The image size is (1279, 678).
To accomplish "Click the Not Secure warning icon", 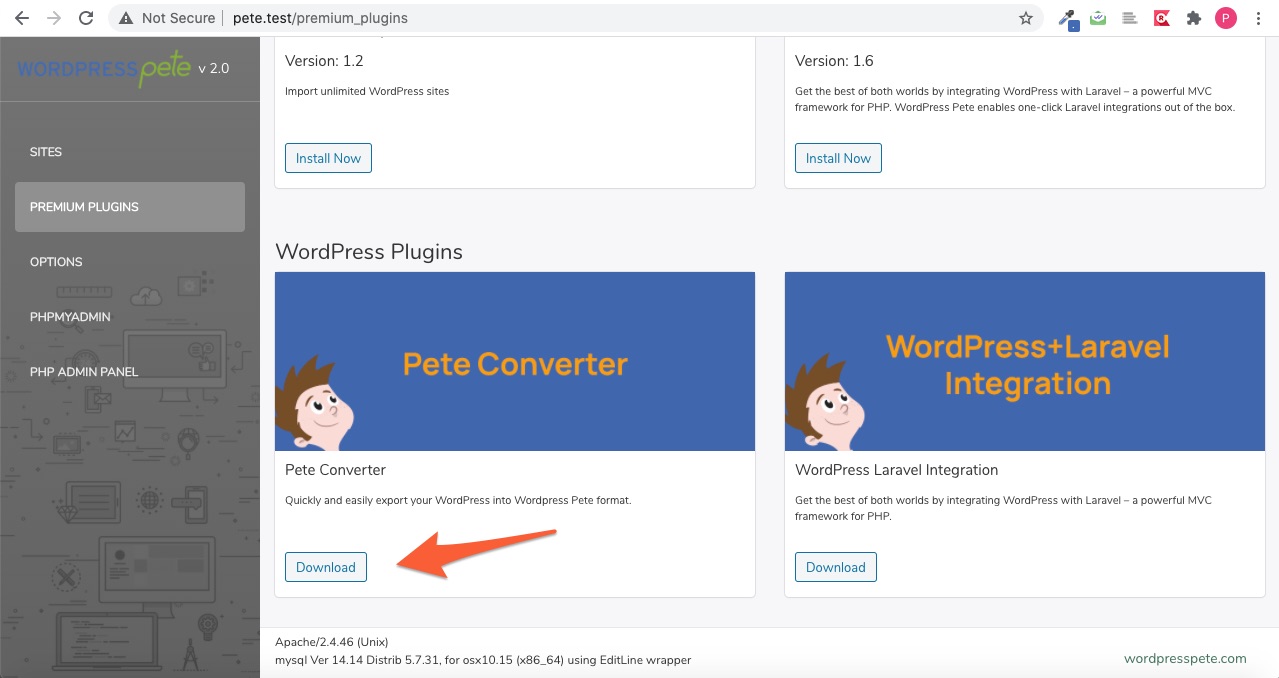I will [126, 18].
